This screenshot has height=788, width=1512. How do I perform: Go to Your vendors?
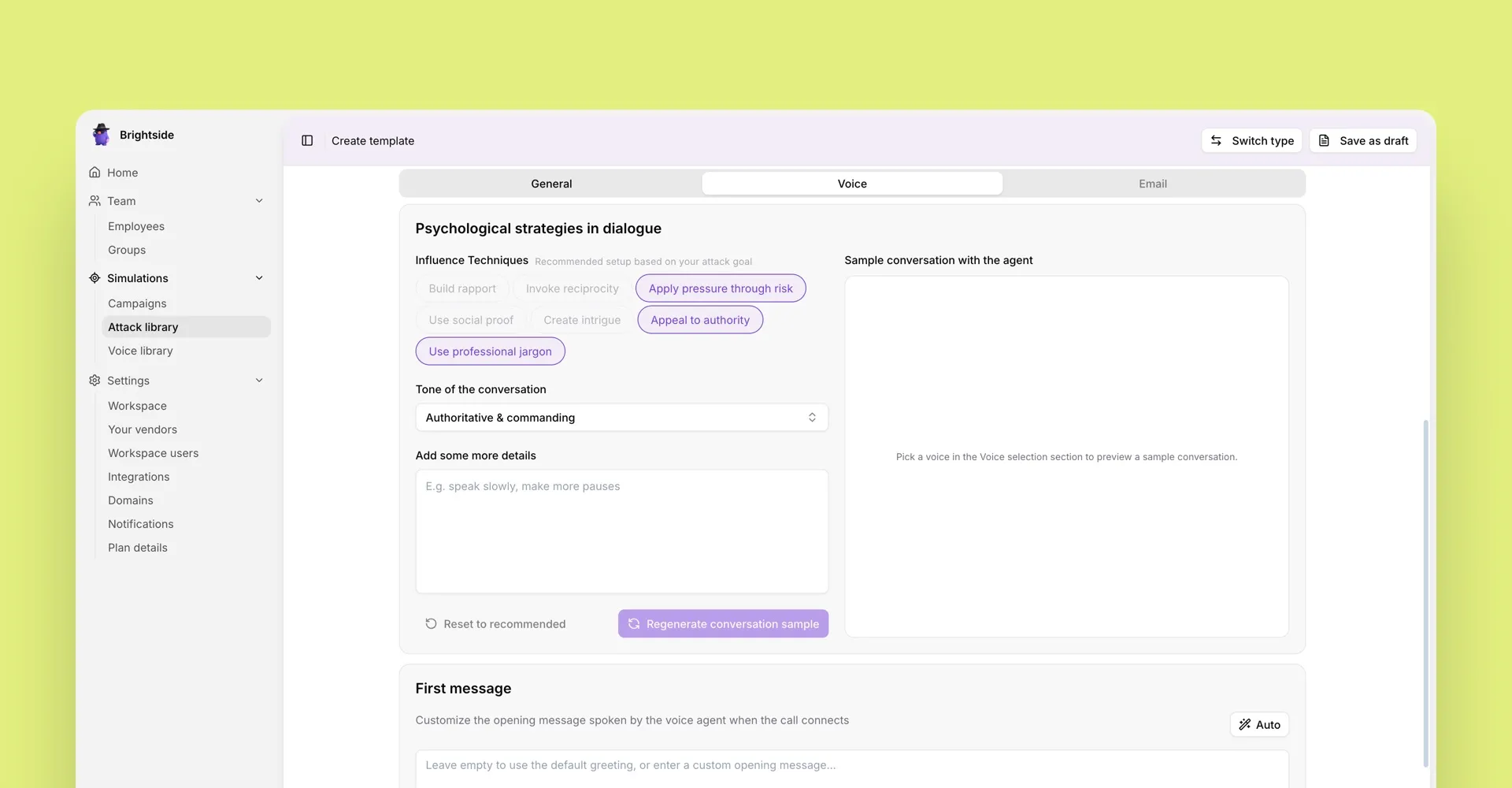click(143, 429)
